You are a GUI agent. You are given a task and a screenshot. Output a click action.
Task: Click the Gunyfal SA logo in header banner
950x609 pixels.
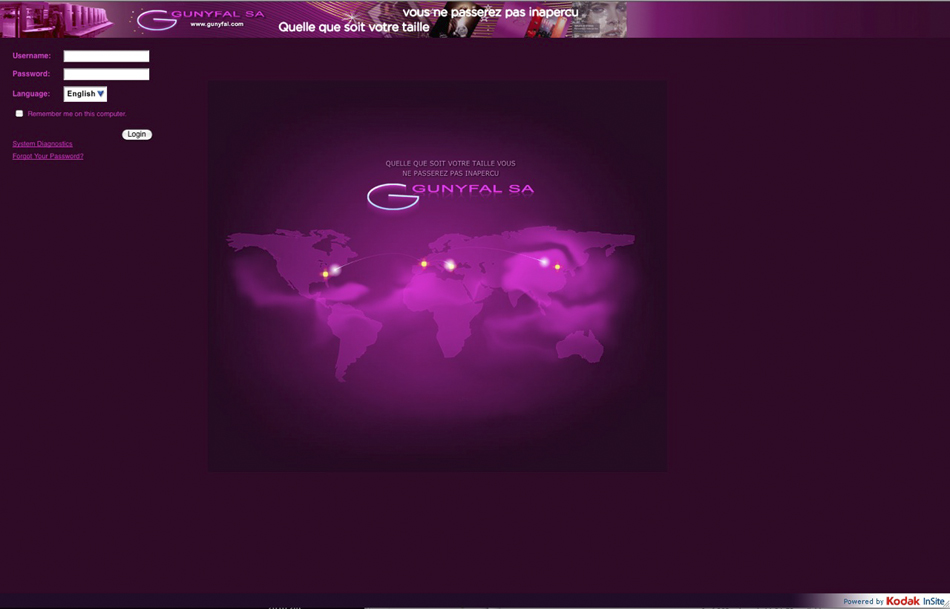click(x=201, y=18)
